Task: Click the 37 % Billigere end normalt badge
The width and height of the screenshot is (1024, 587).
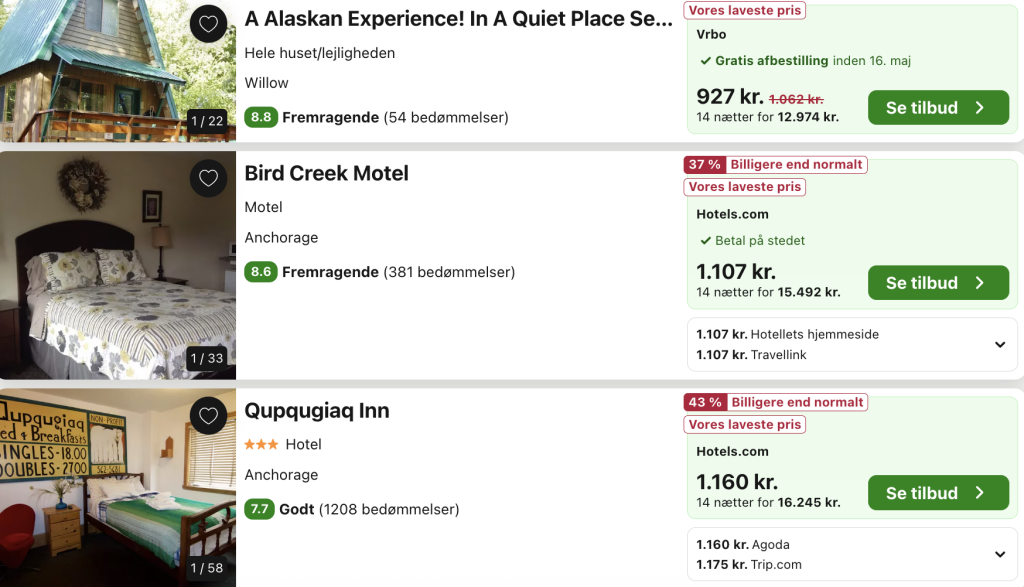Action: point(775,165)
